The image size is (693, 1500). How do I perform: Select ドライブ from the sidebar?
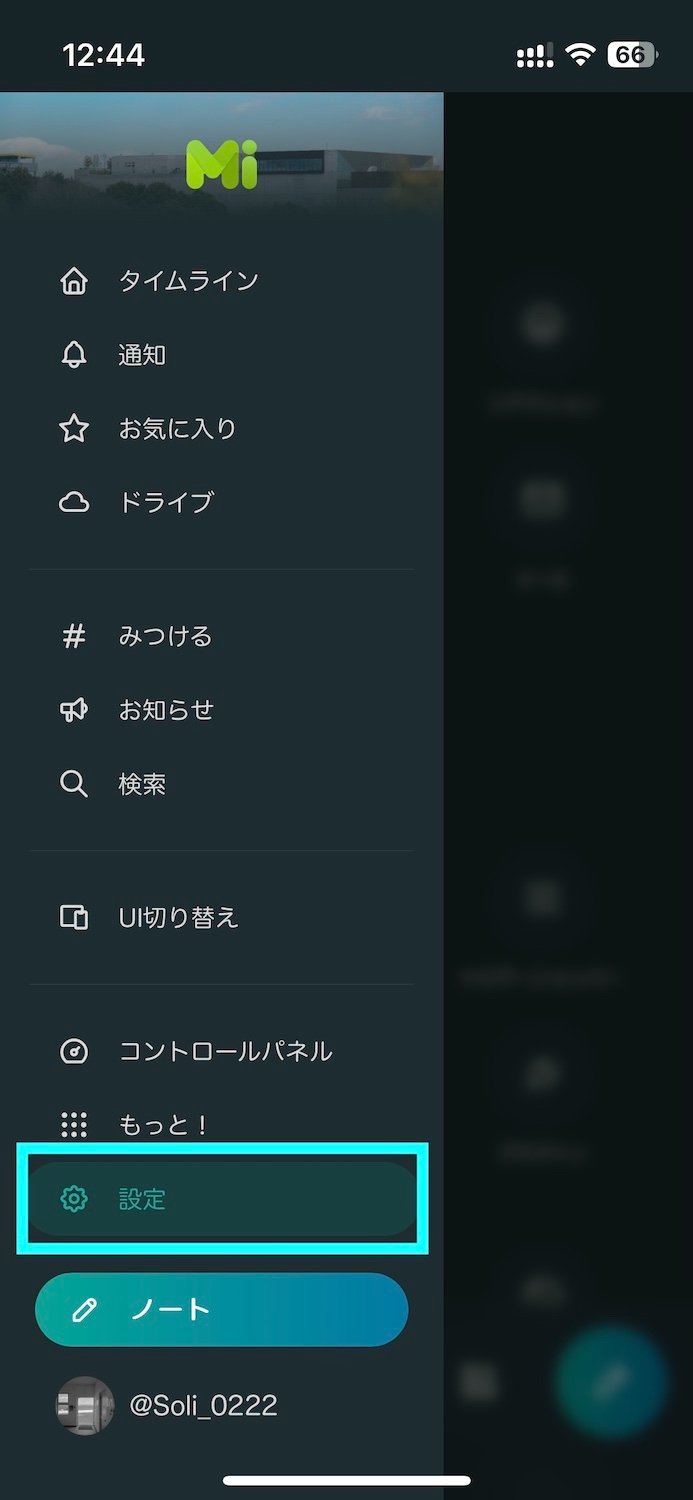tap(166, 502)
